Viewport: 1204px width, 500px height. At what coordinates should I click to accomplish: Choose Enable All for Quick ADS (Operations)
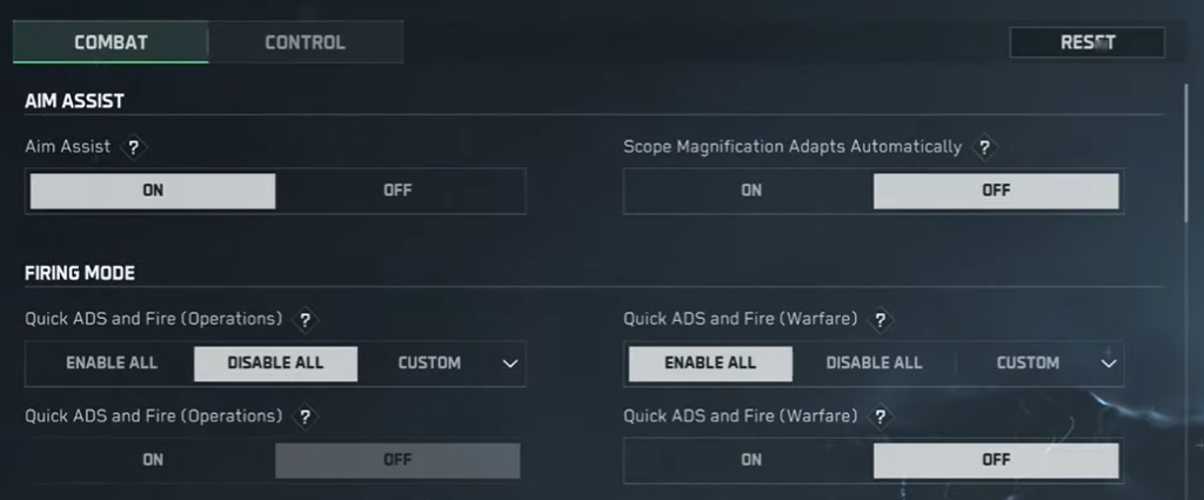tap(111, 363)
